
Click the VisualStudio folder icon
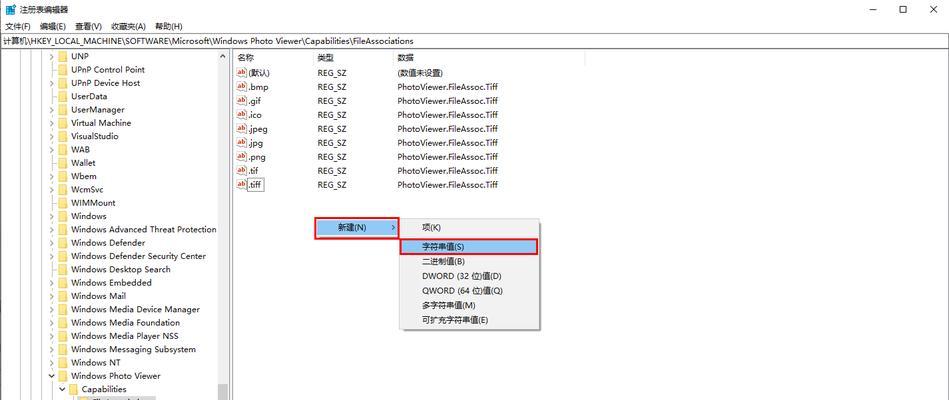click(x=62, y=136)
